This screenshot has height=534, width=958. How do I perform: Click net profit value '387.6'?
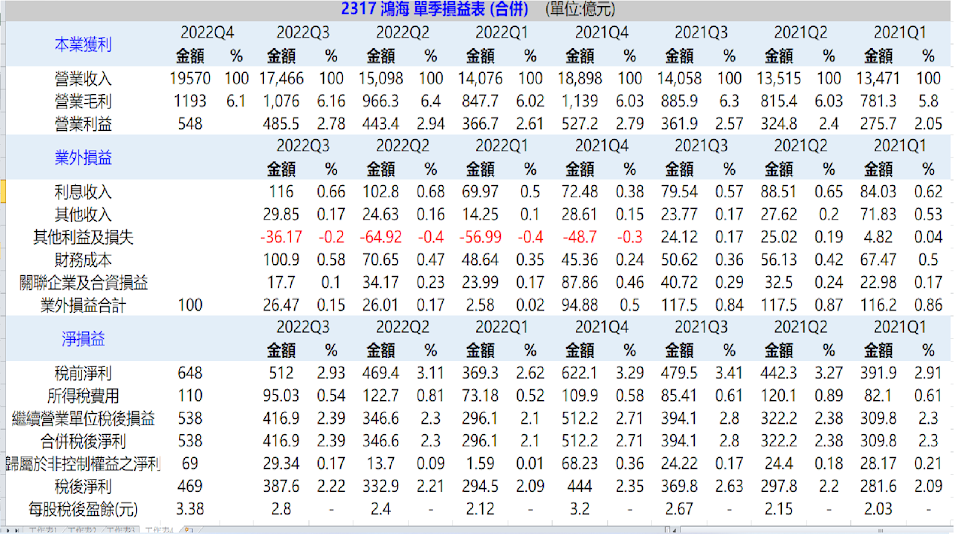tap(281, 486)
